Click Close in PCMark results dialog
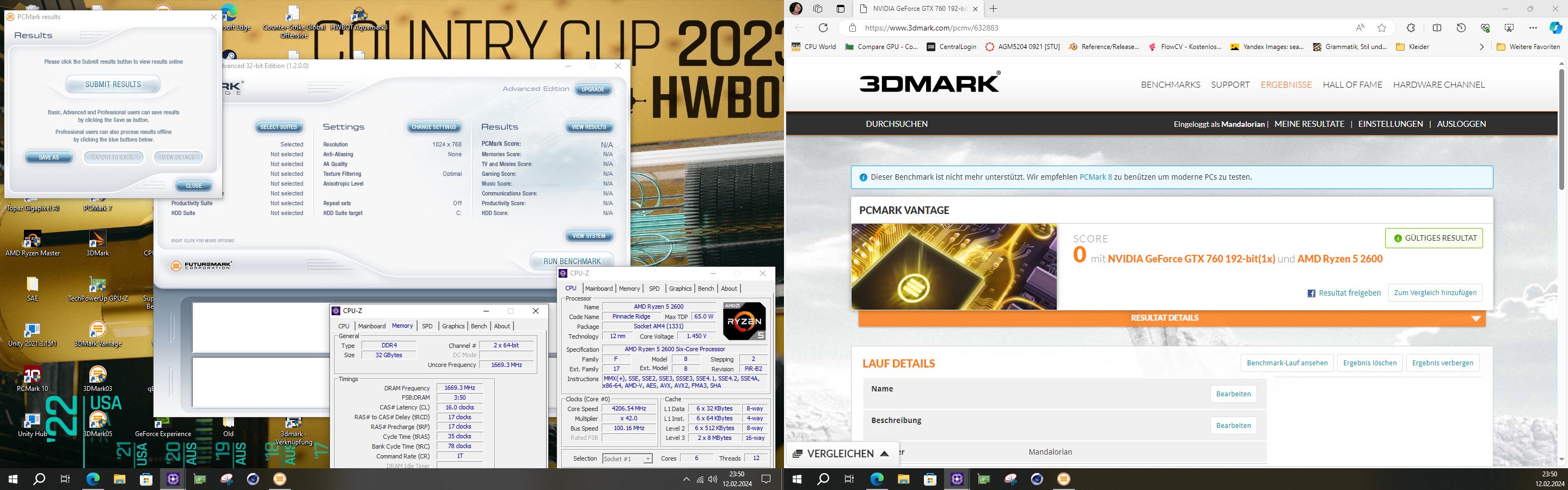The width and height of the screenshot is (1568, 490). pyautogui.click(x=194, y=186)
